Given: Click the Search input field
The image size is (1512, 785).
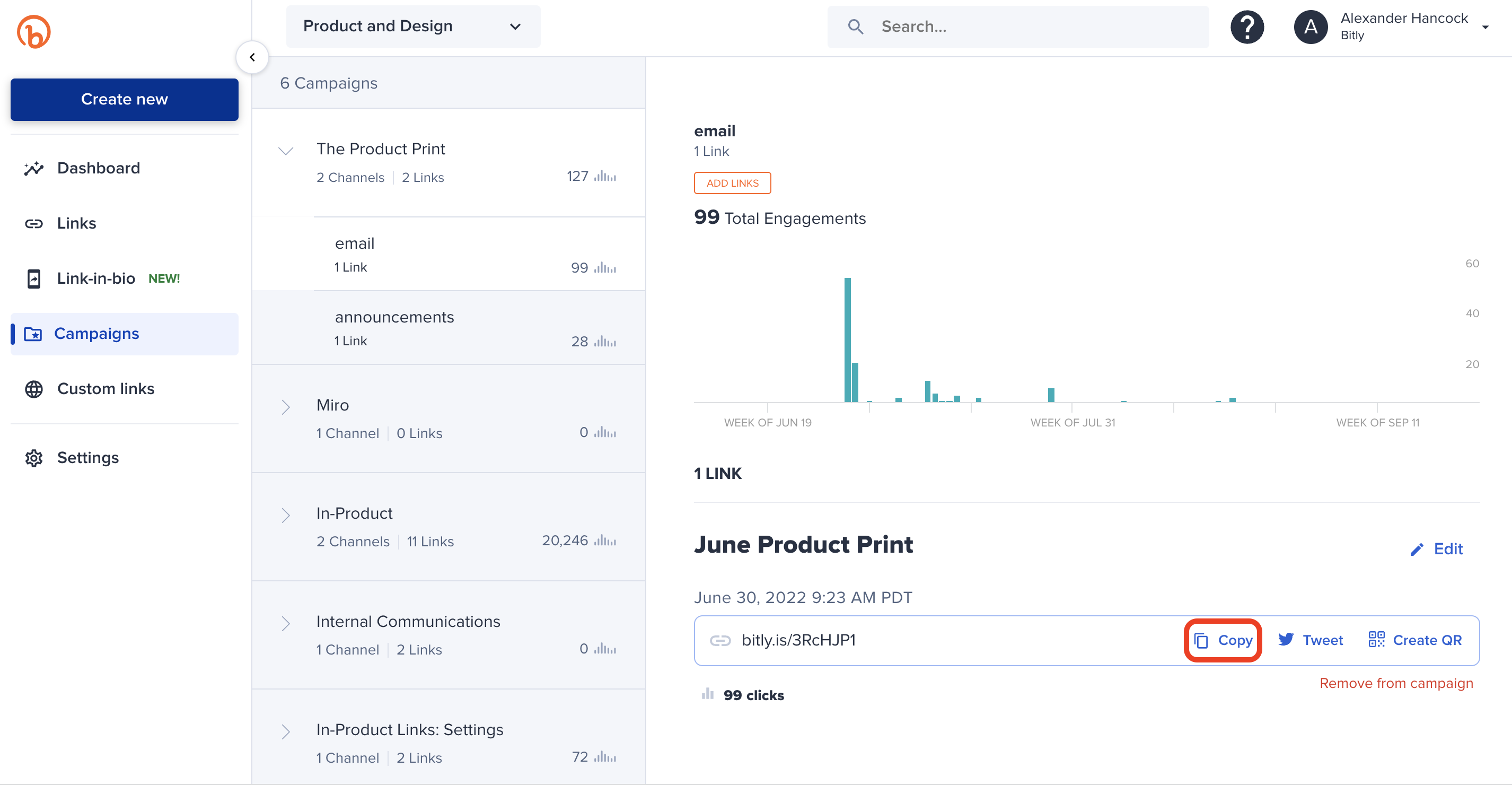Looking at the screenshot, I should point(1021,25).
